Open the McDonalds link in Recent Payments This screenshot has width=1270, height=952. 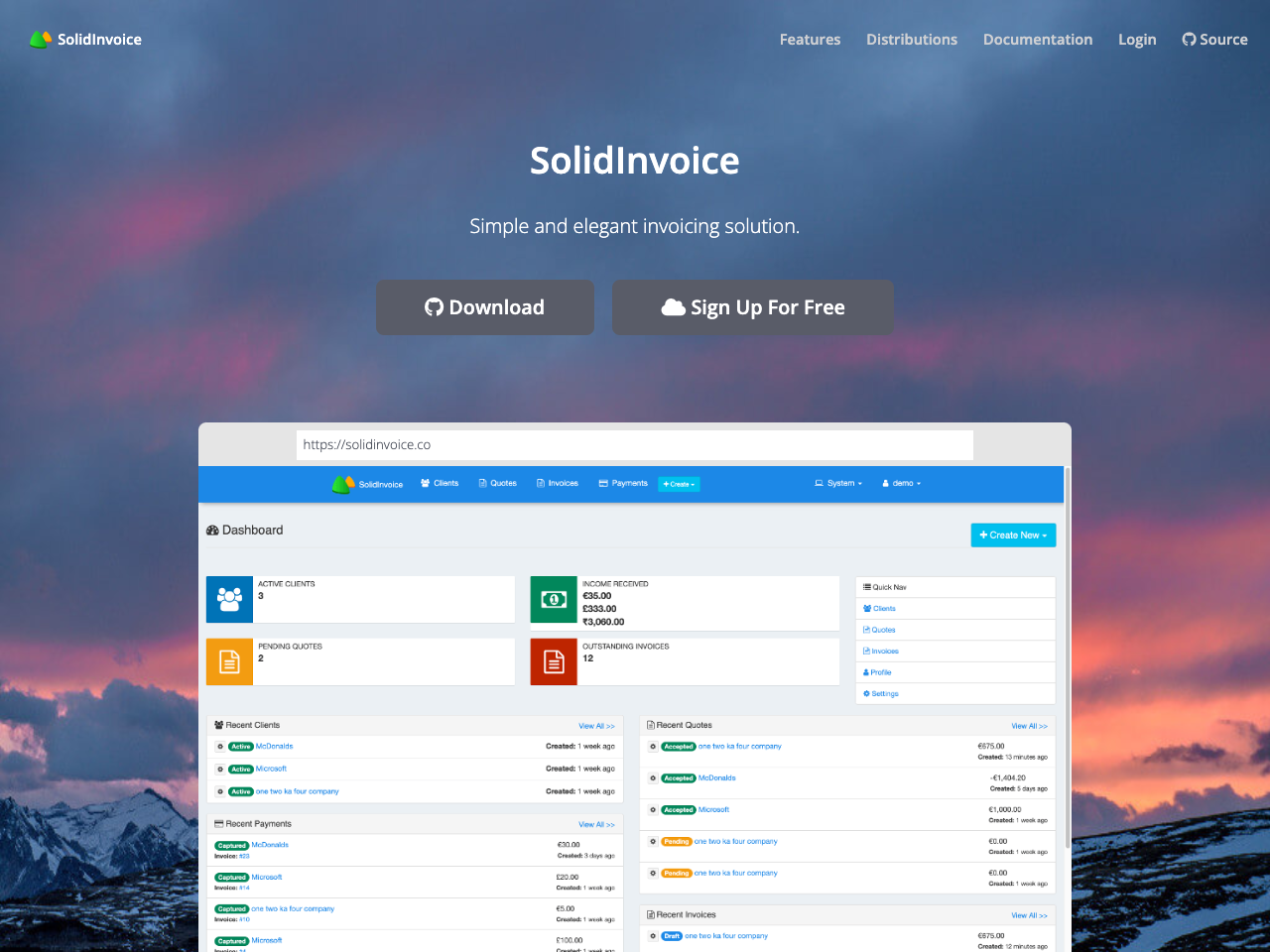[270, 845]
